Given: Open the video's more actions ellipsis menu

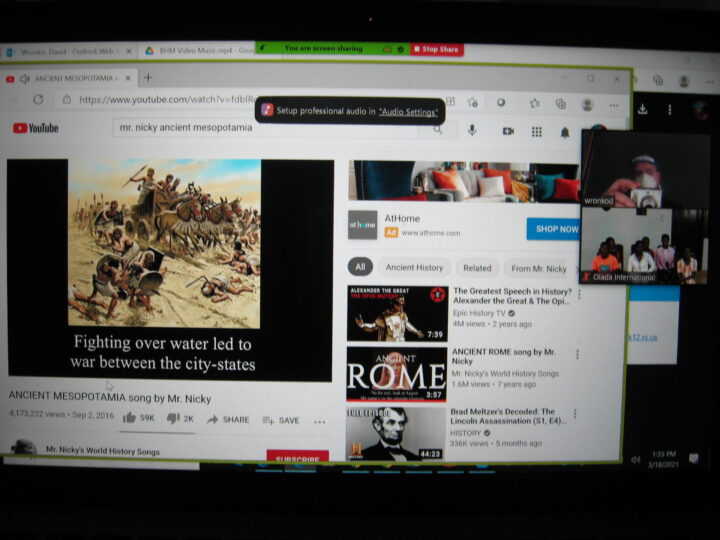Looking at the screenshot, I should (x=320, y=421).
